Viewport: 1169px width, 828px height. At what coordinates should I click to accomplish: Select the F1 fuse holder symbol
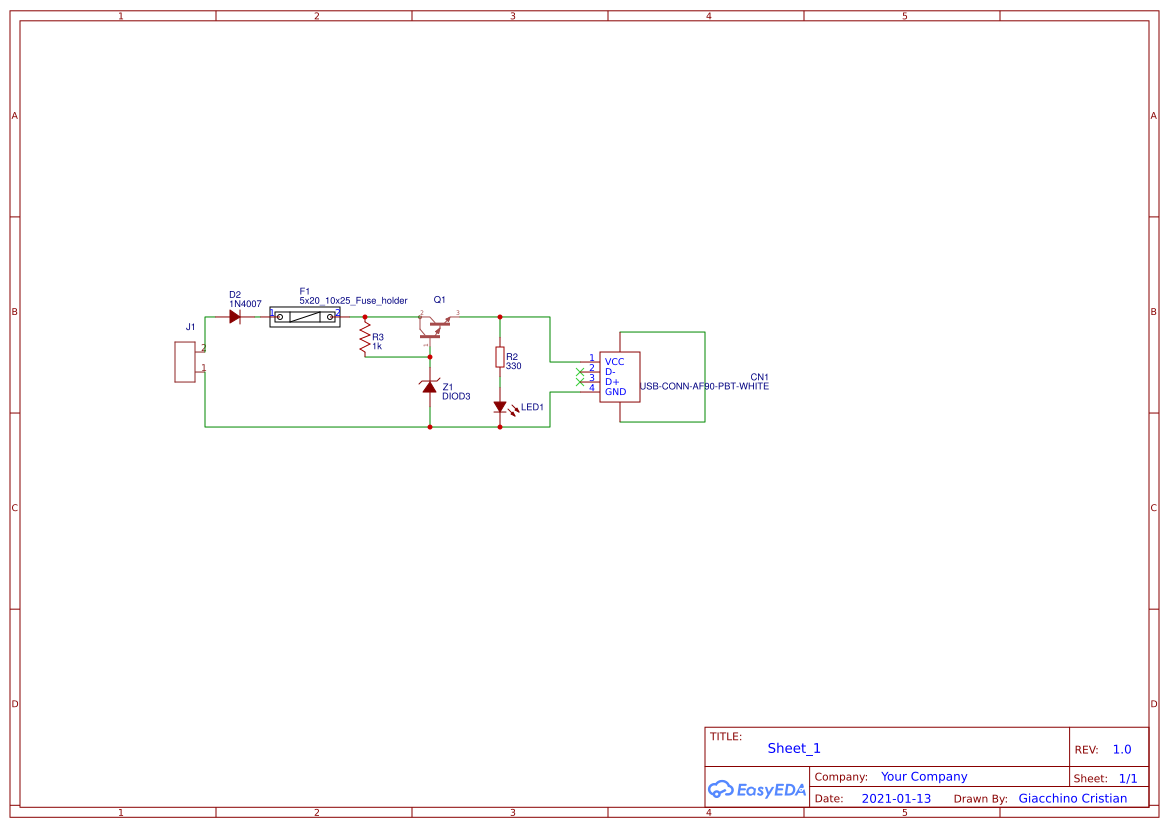tap(305, 316)
